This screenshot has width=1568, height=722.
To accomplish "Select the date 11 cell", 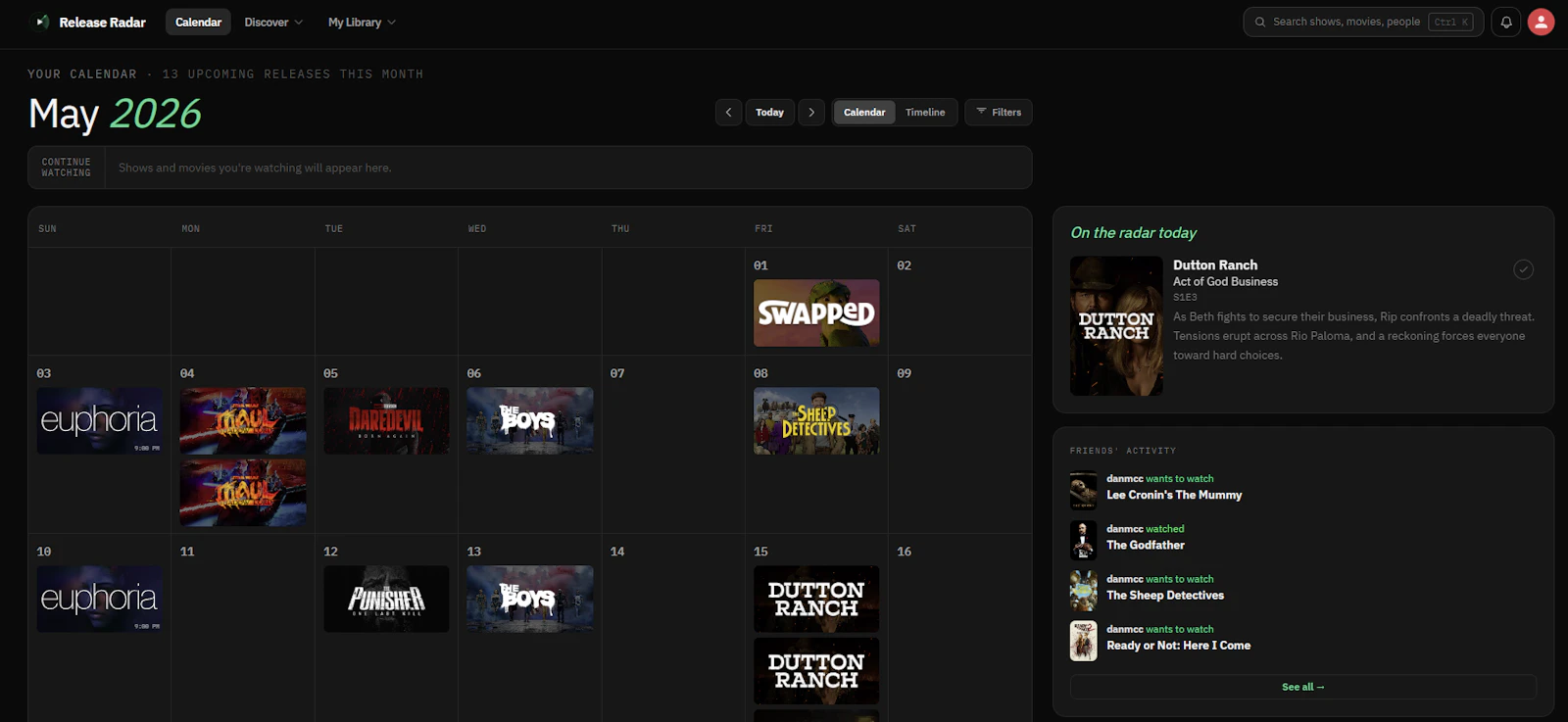I will point(243,628).
